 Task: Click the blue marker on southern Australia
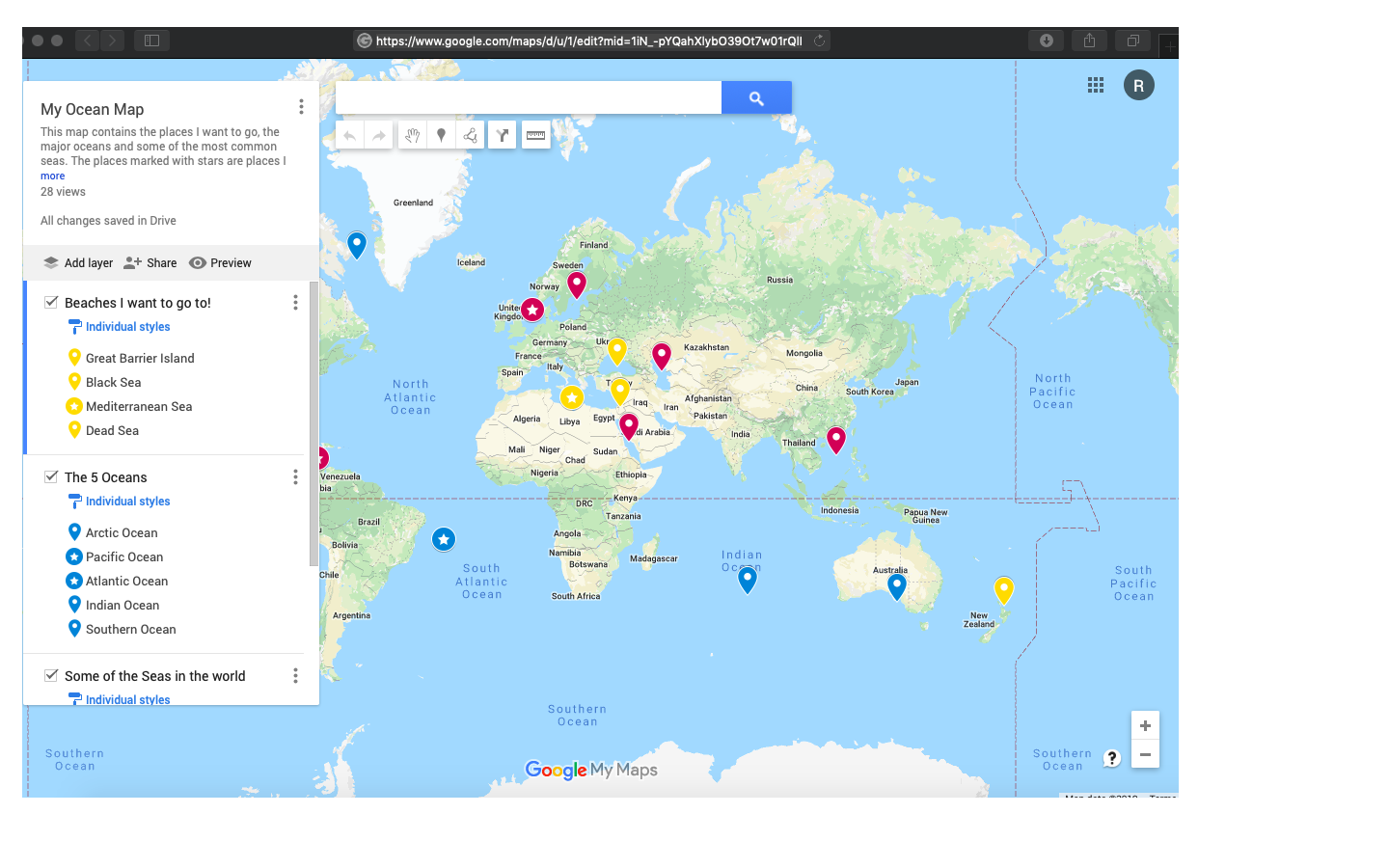point(897,586)
